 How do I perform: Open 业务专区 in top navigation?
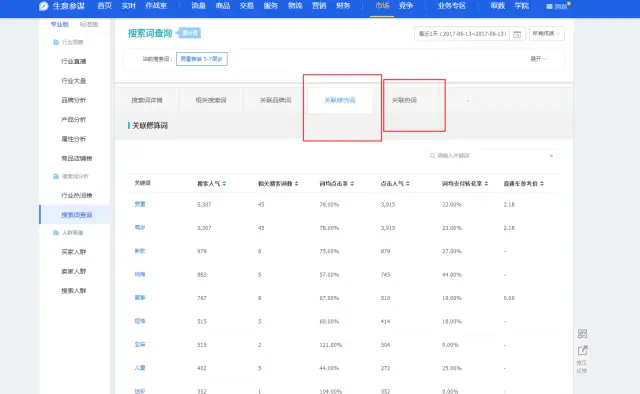tap(451, 6)
